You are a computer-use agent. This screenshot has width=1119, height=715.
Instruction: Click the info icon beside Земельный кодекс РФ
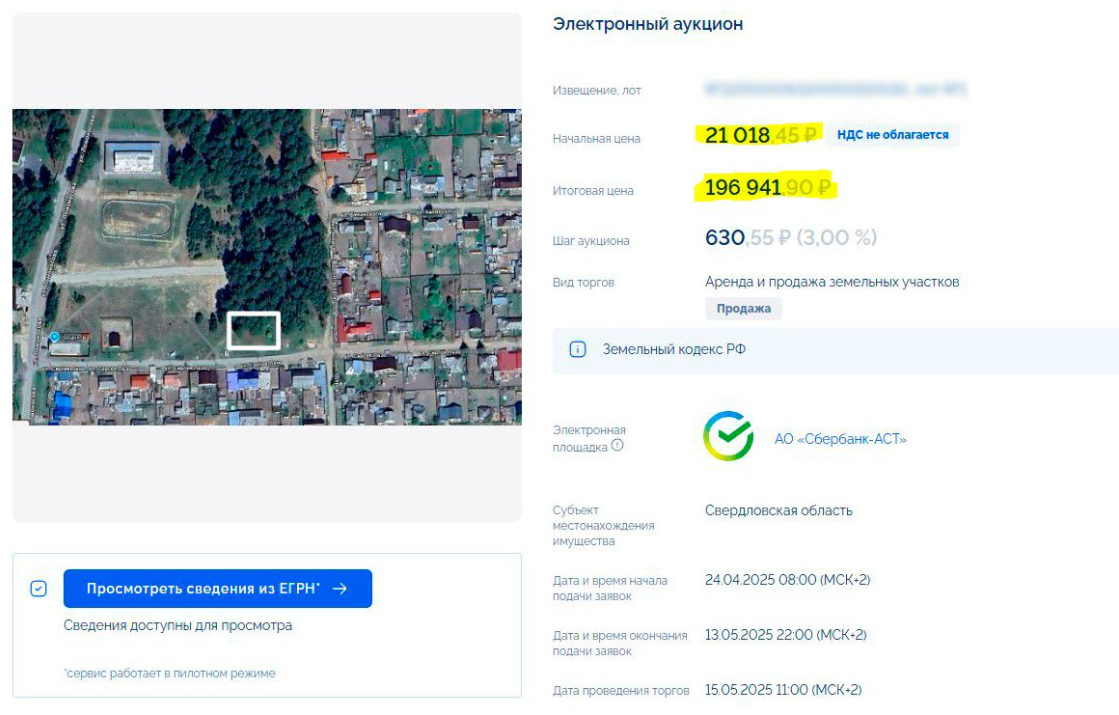577,350
